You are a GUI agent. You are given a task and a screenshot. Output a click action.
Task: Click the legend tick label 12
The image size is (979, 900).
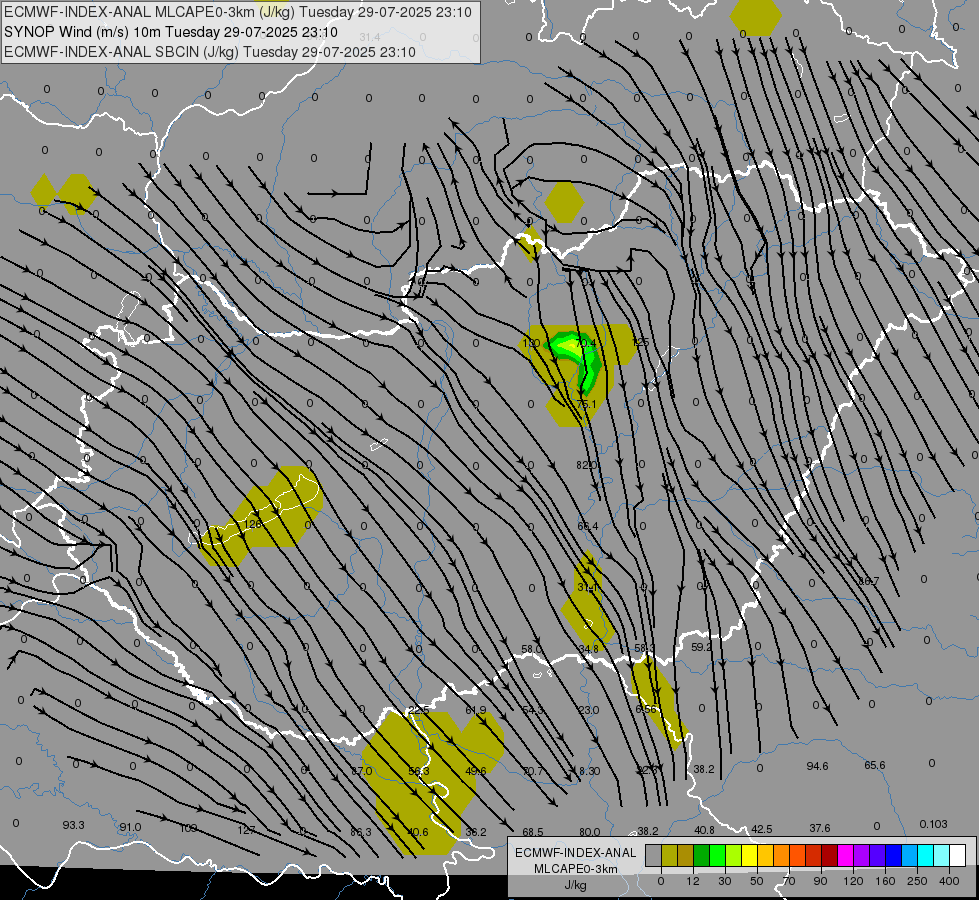tap(693, 881)
